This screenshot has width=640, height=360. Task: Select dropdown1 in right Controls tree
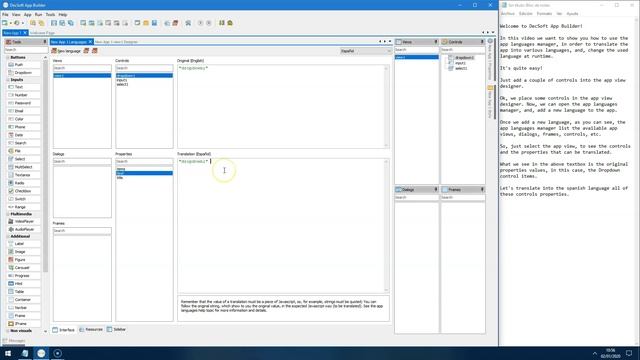pyautogui.click(x=464, y=58)
